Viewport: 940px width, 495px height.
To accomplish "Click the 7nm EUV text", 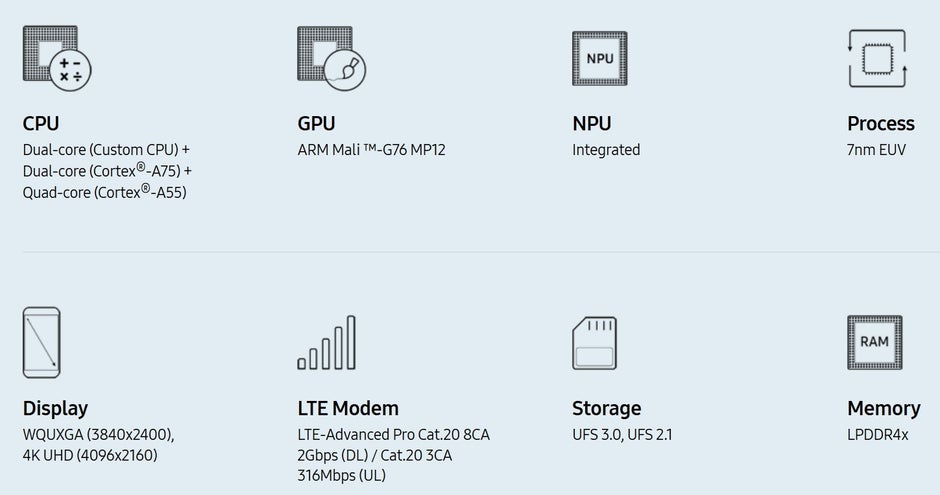I will pos(876,150).
